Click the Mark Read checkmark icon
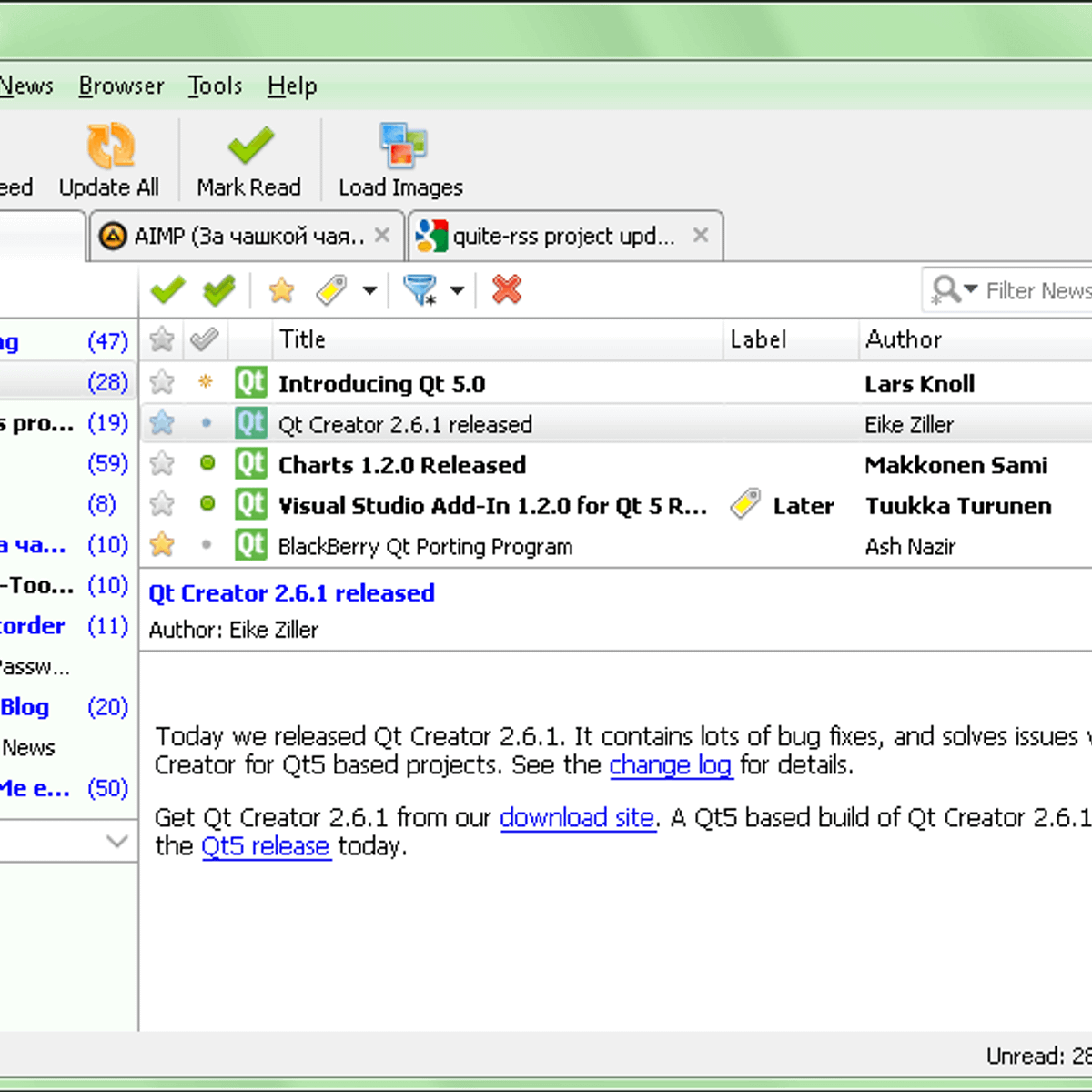Image resolution: width=1092 pixels, height=1092 pixels. coord(249,146)
